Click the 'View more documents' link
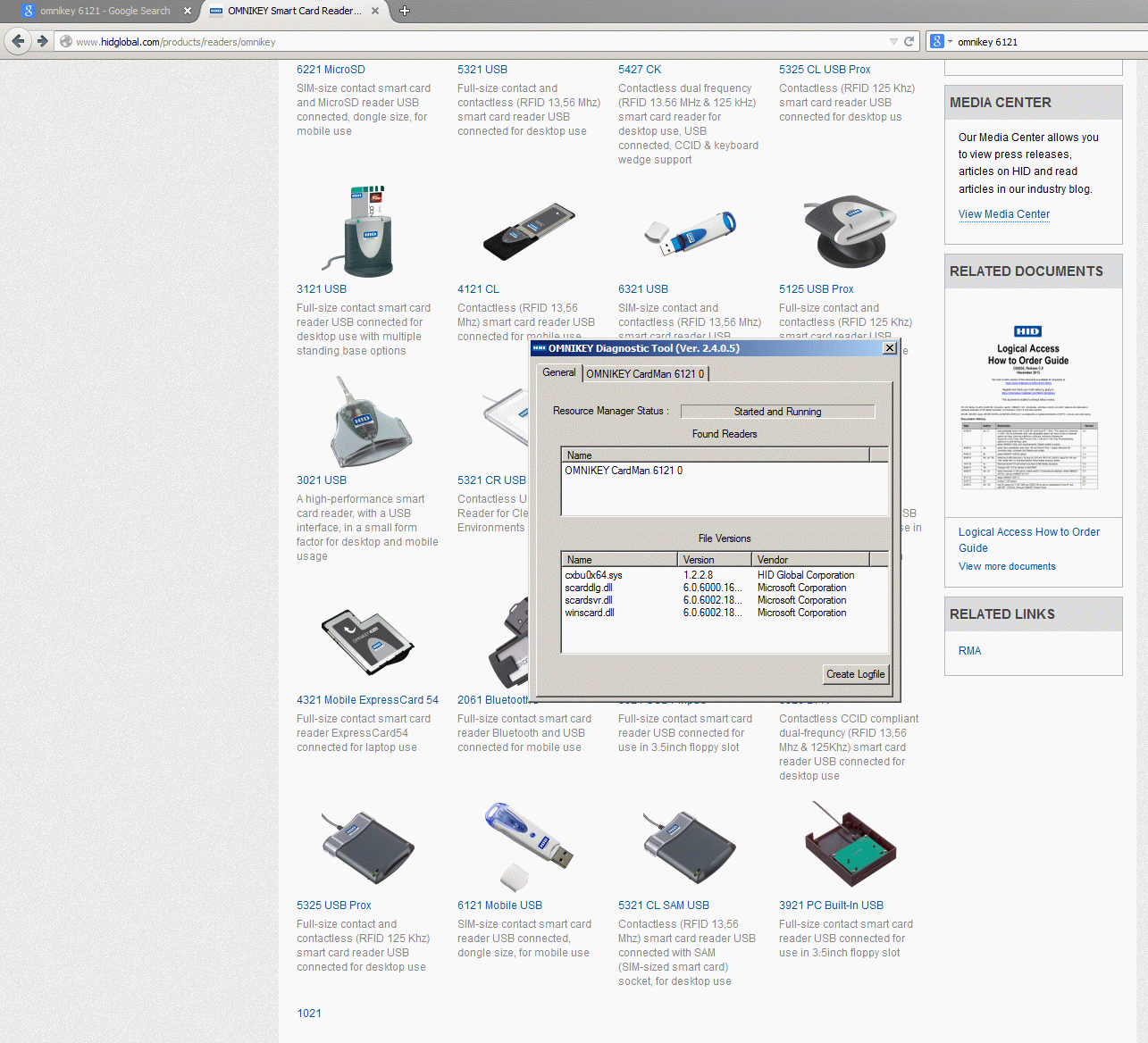 [1007, 566]
